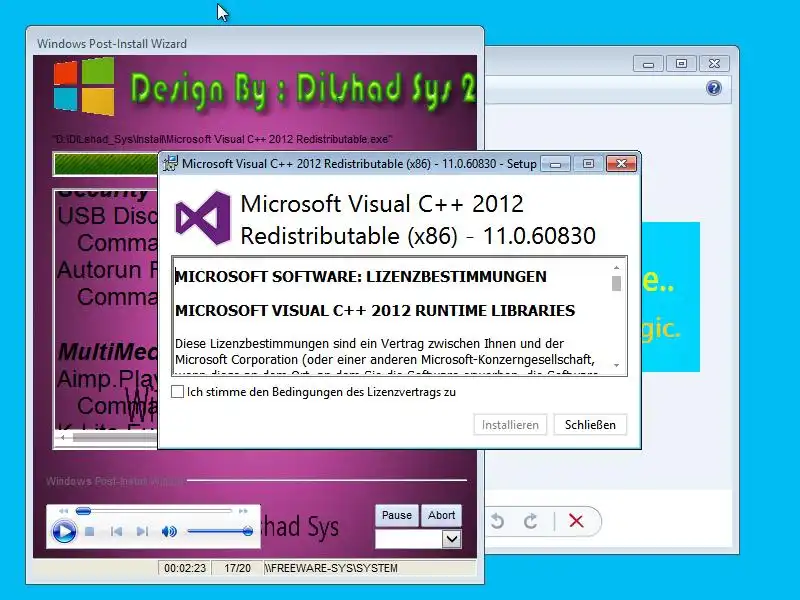Start playback in the media player
This screenshot has height=600, width=800.
tap(64, 532)
